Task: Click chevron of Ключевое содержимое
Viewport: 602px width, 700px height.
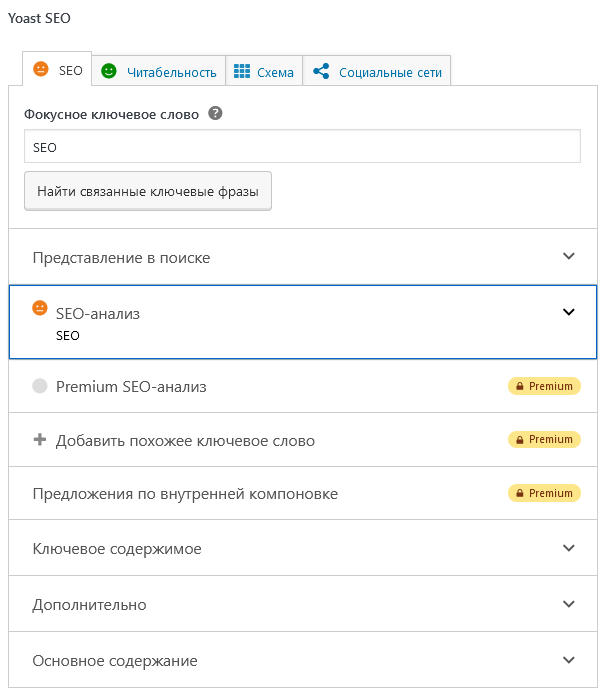Action: [569, 548]
